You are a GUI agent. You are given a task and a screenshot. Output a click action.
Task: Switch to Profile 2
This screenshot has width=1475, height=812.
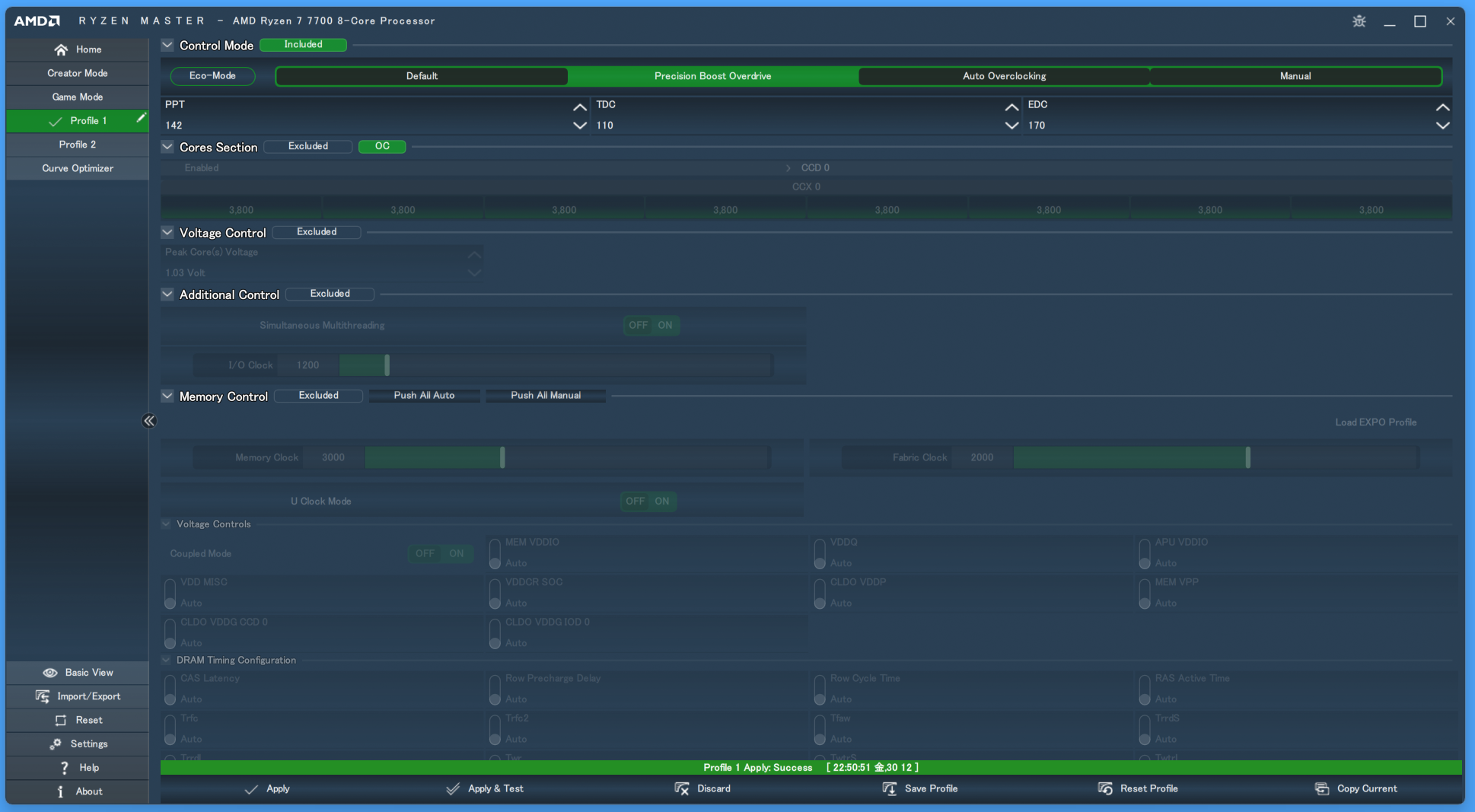point(77,145)
